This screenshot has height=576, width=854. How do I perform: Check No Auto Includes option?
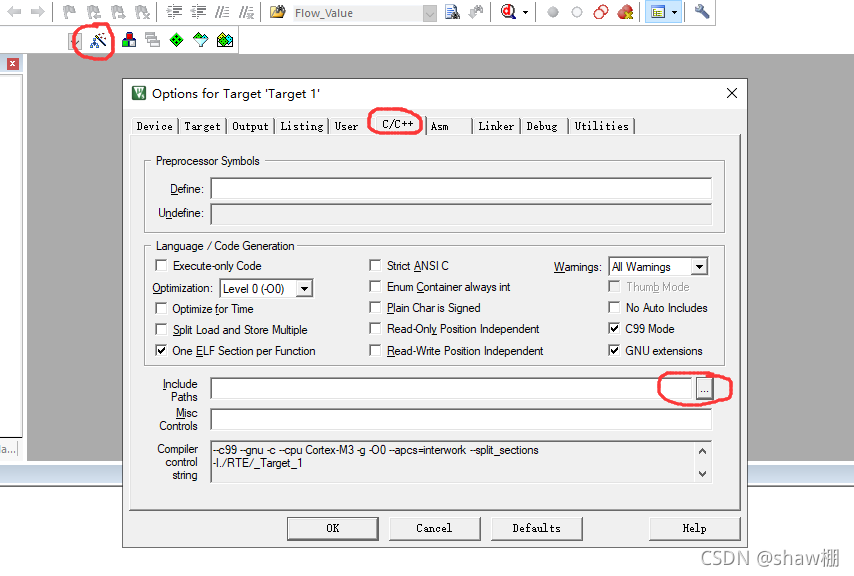click(x=614, y=308)
